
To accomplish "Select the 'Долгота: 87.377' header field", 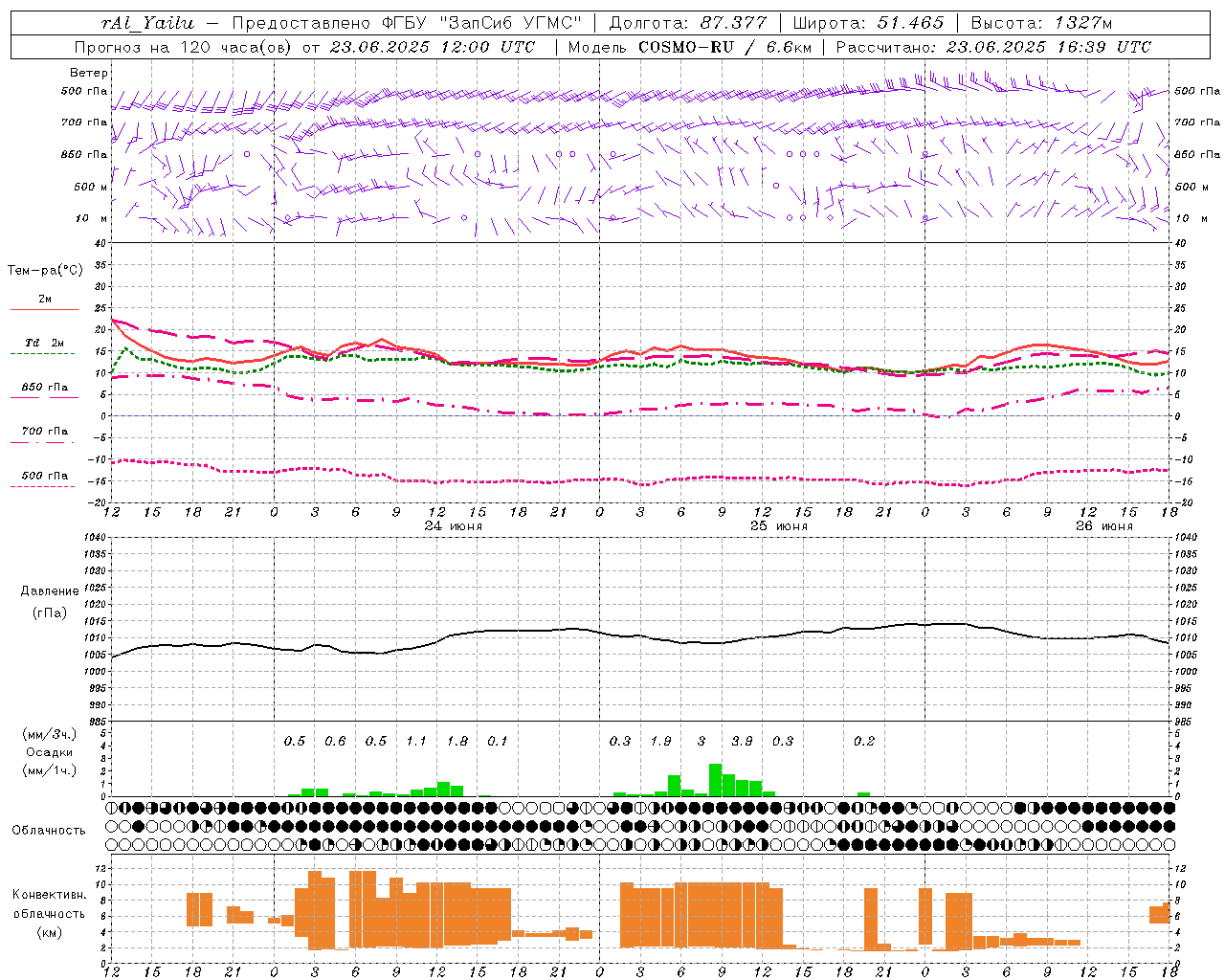I will click(x=687, y=23).
